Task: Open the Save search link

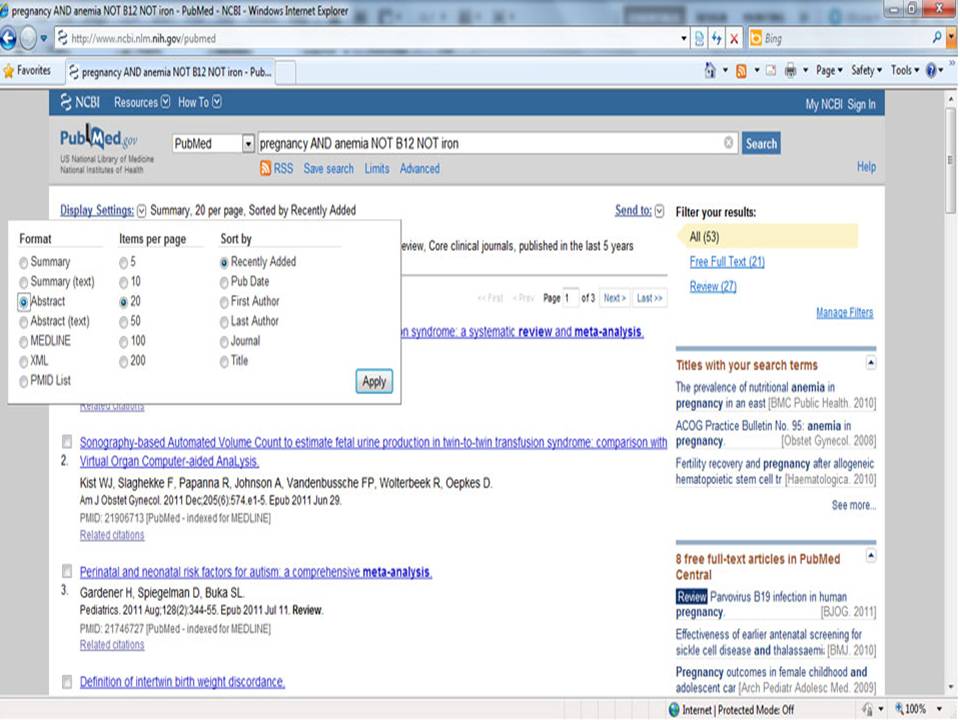Action: coord(328,168)
